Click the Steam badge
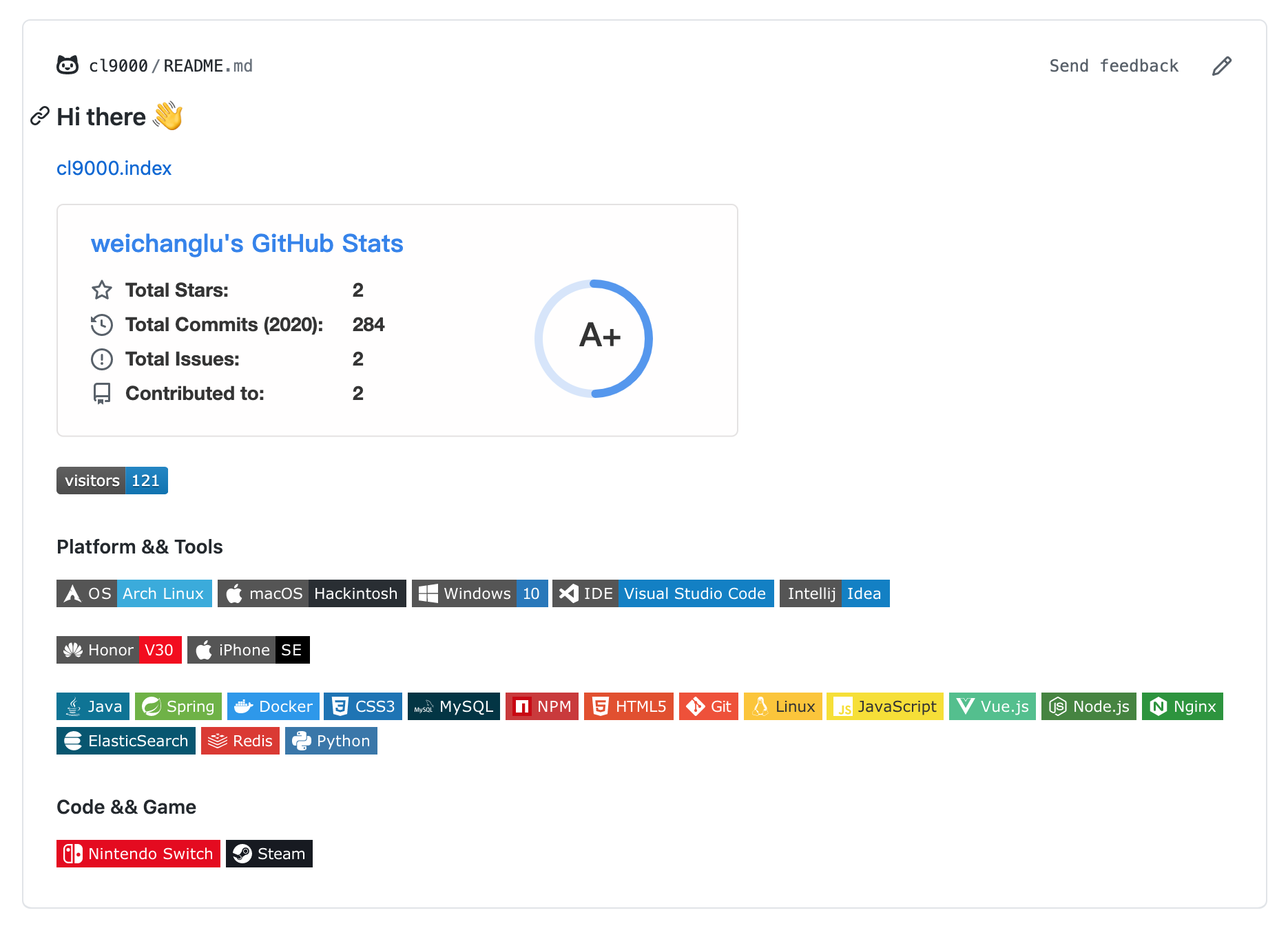This screenshot has width=1288, height=928. [x=269, y=854]
